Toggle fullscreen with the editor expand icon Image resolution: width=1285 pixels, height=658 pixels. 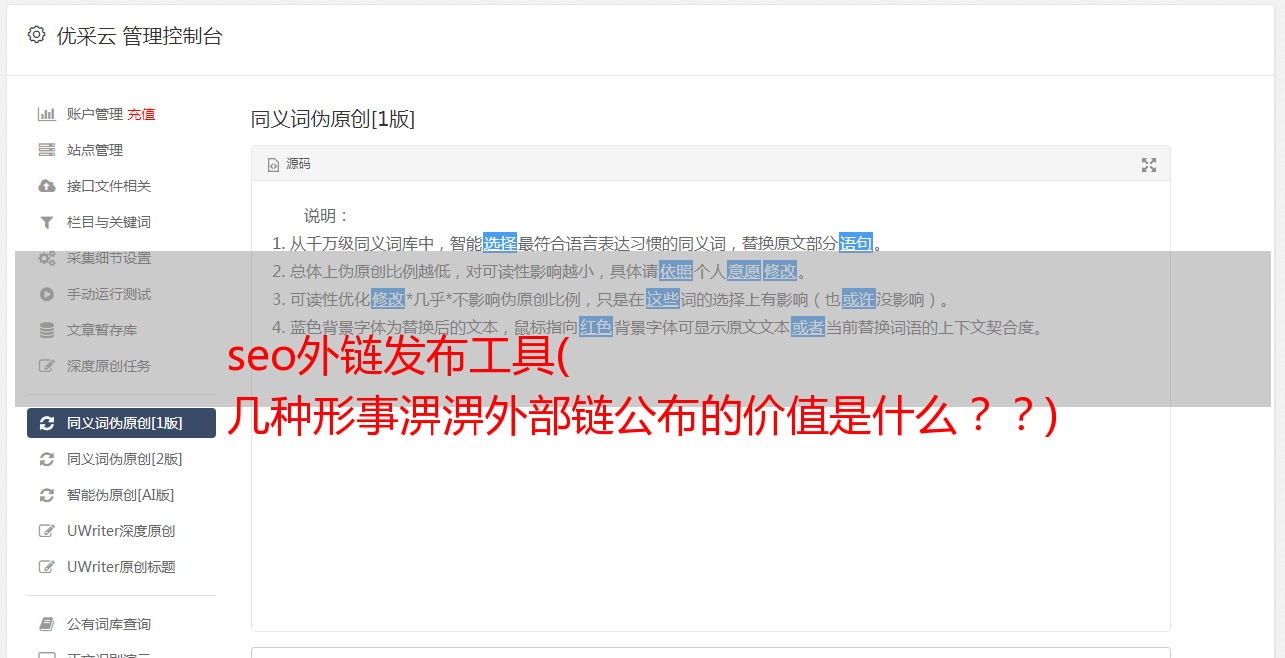[1149, 164]
